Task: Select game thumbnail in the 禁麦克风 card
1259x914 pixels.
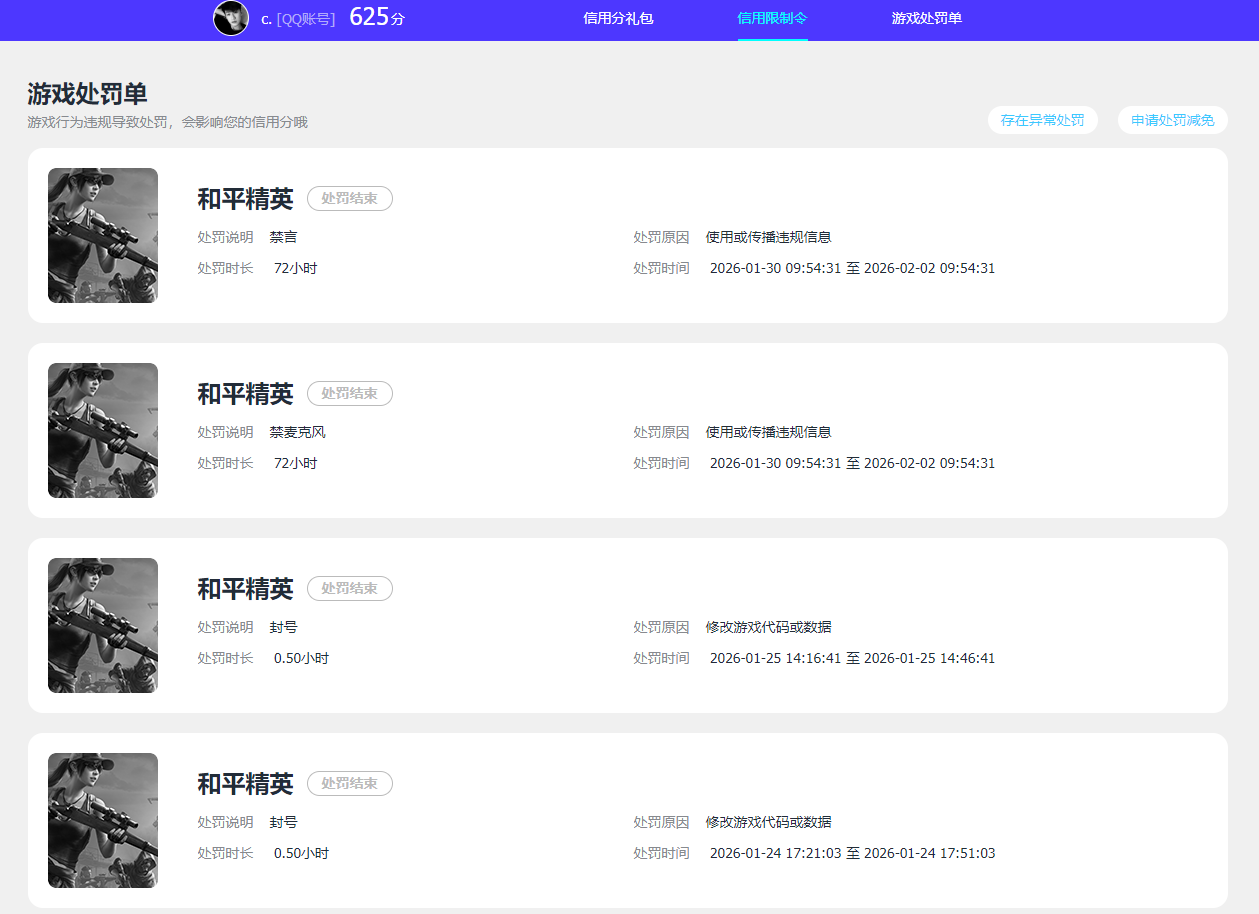Action: [x=103, y=430]
